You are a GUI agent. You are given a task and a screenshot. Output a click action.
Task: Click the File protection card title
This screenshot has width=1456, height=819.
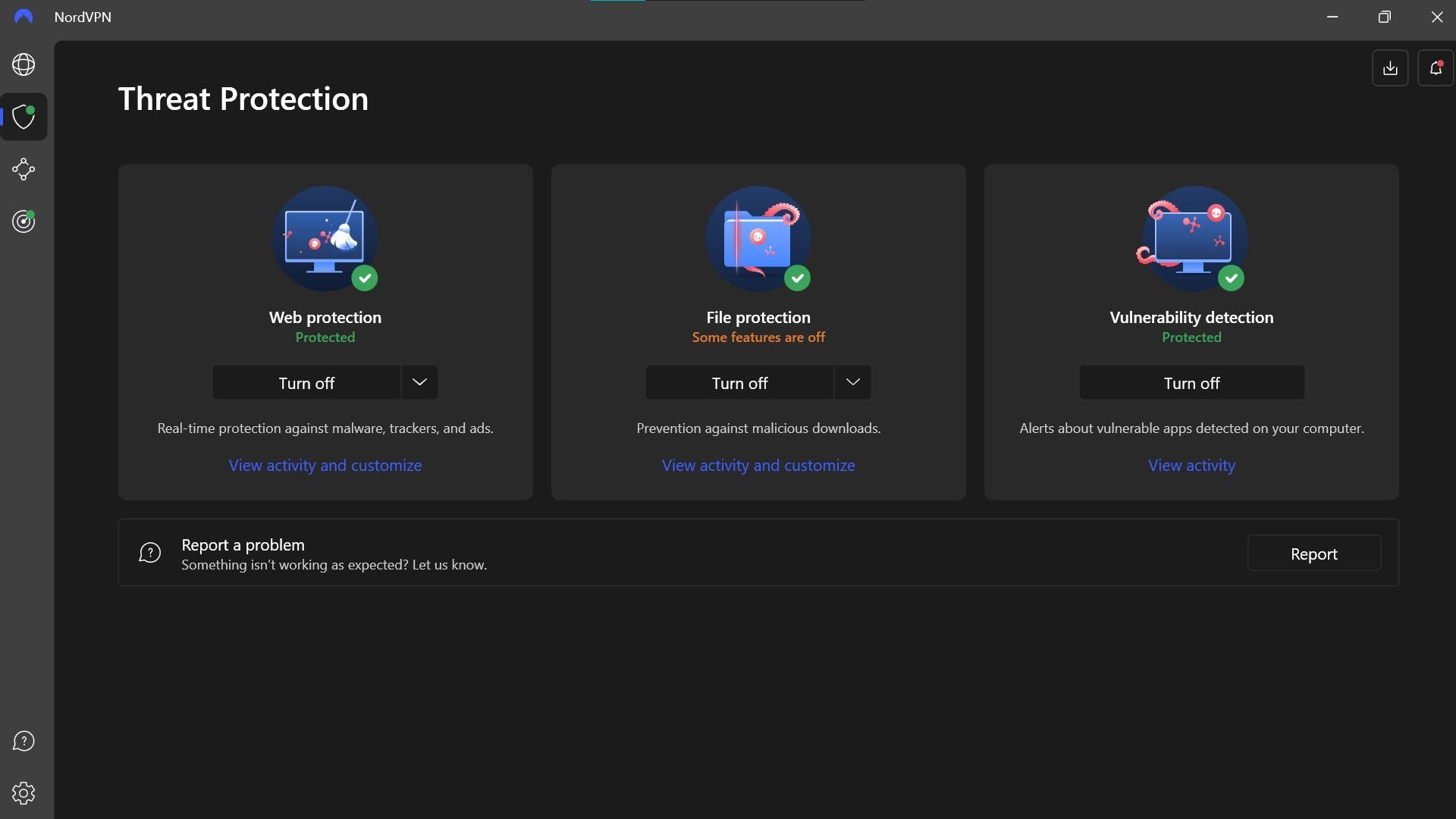click(758, 318)
